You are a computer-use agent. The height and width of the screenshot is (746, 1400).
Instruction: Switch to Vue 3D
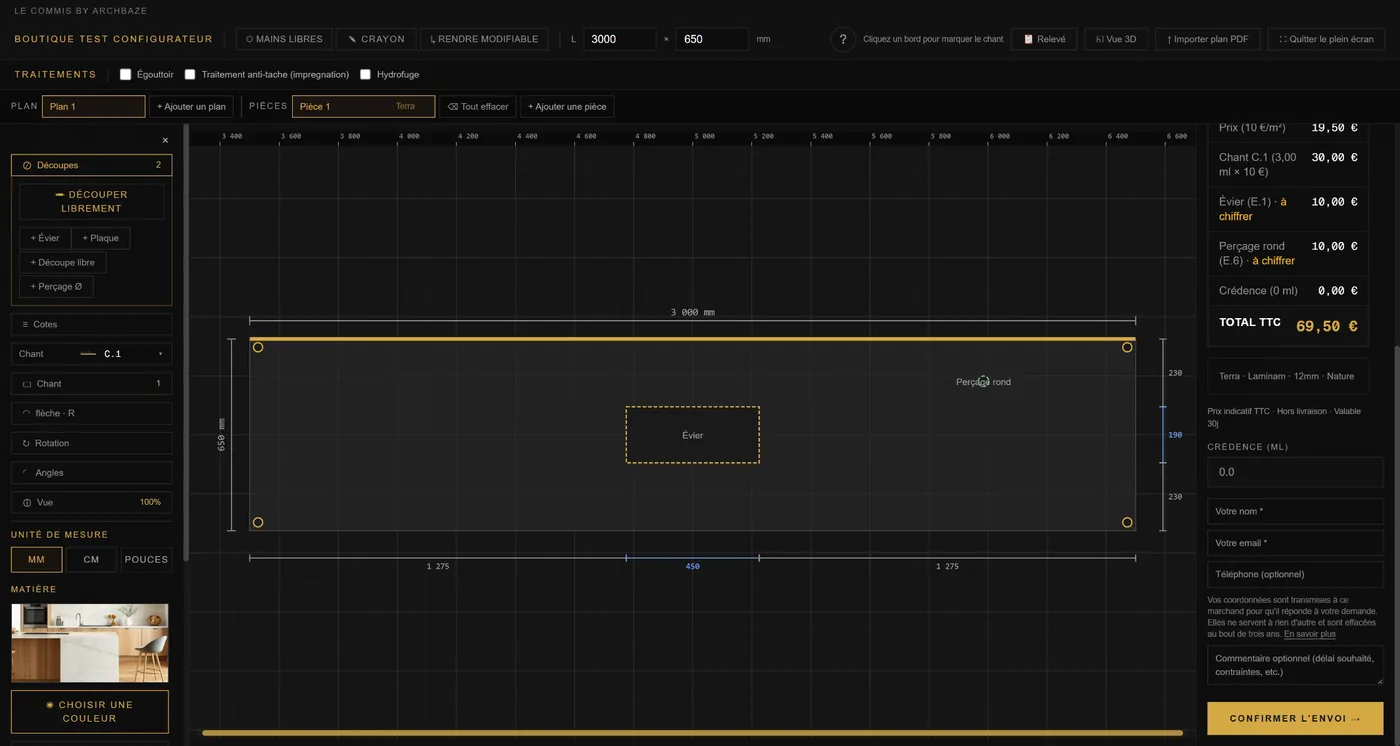click(1116, 39)
